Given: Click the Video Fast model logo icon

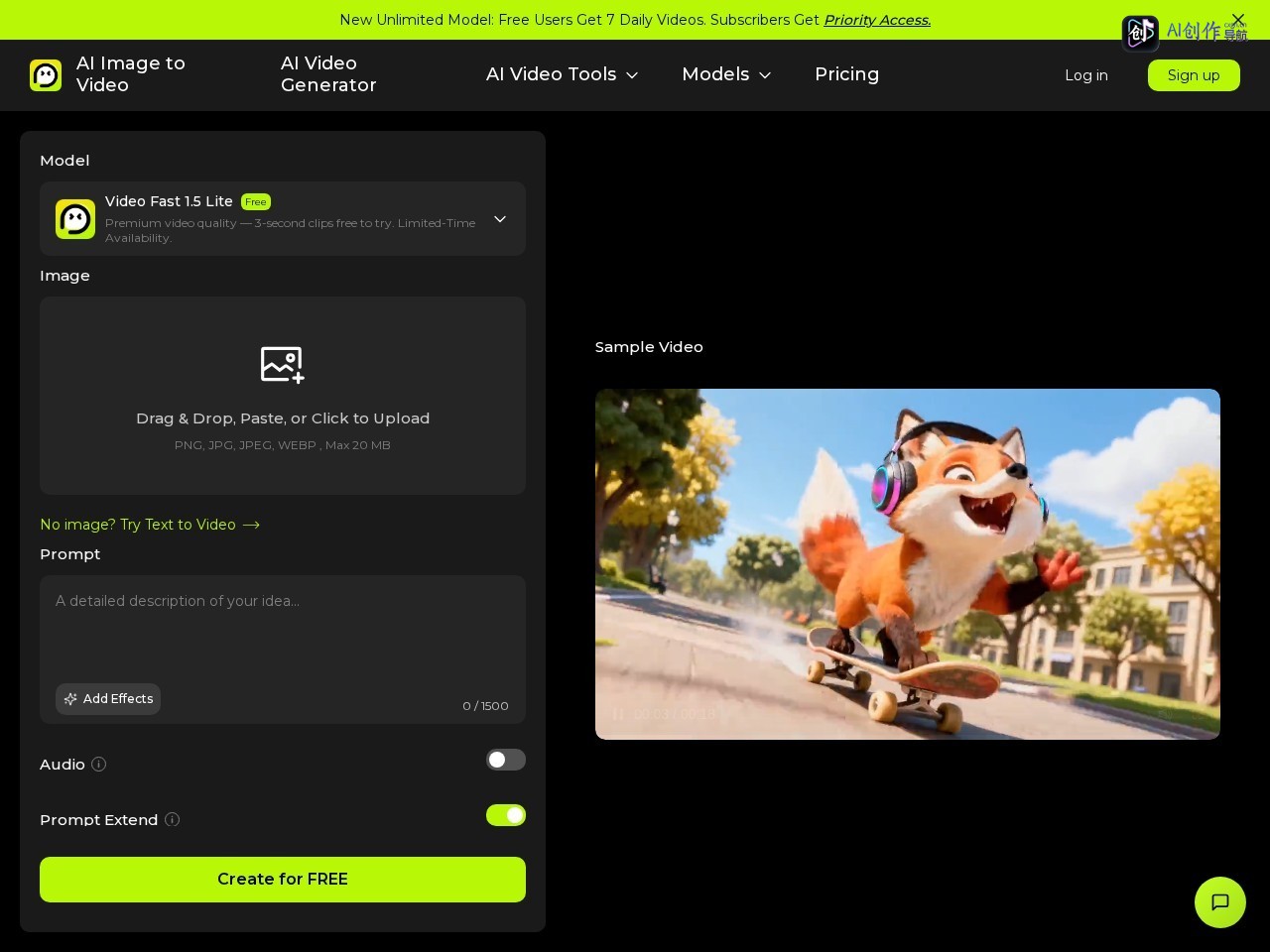Looking at the screenshot, I should point(75,219).
